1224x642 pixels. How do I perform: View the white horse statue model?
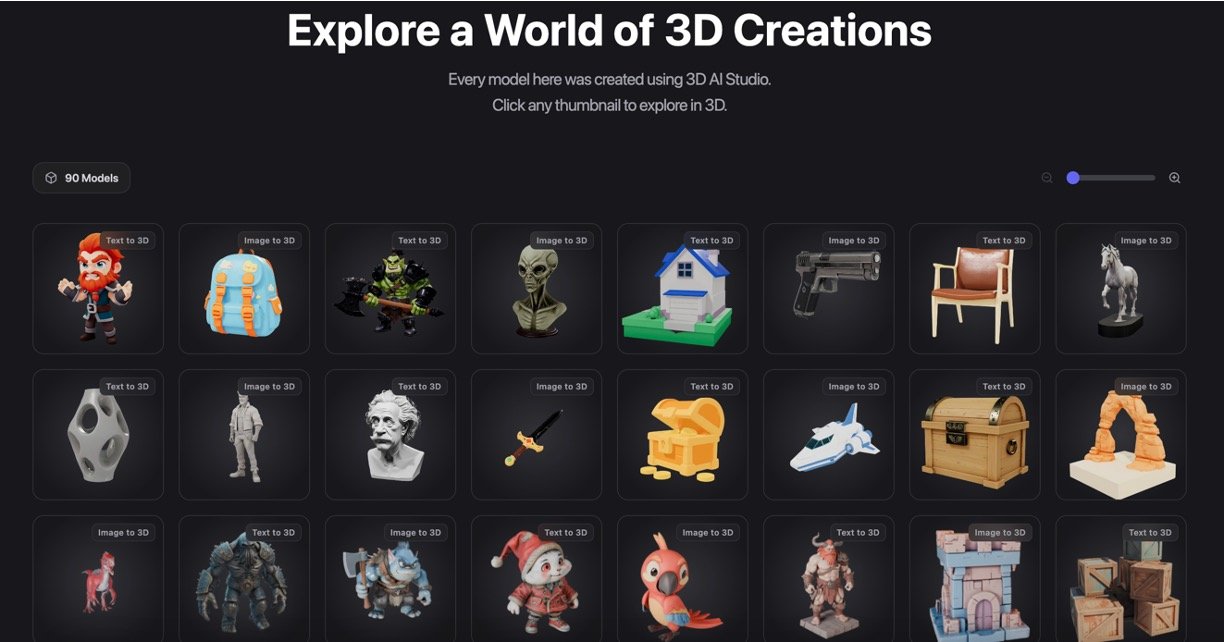tap(1120, 289)
